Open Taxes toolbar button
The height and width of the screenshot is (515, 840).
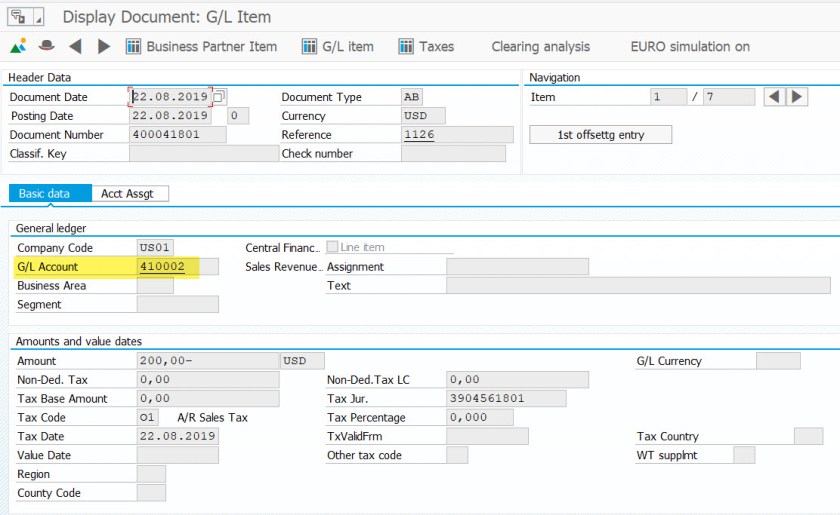tap(437, 47)
